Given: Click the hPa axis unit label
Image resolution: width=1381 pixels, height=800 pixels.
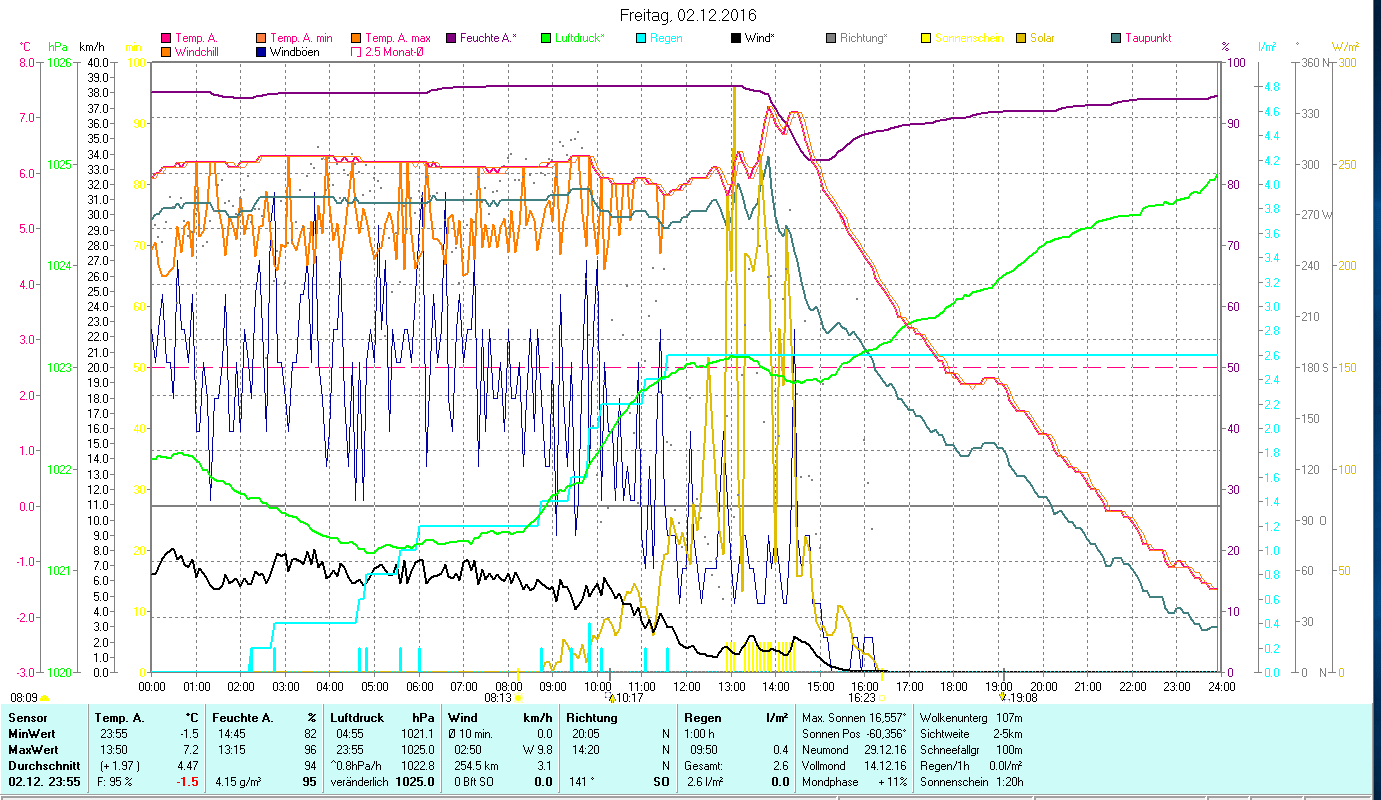Looking at the screenshot, I should pos(58,47).
